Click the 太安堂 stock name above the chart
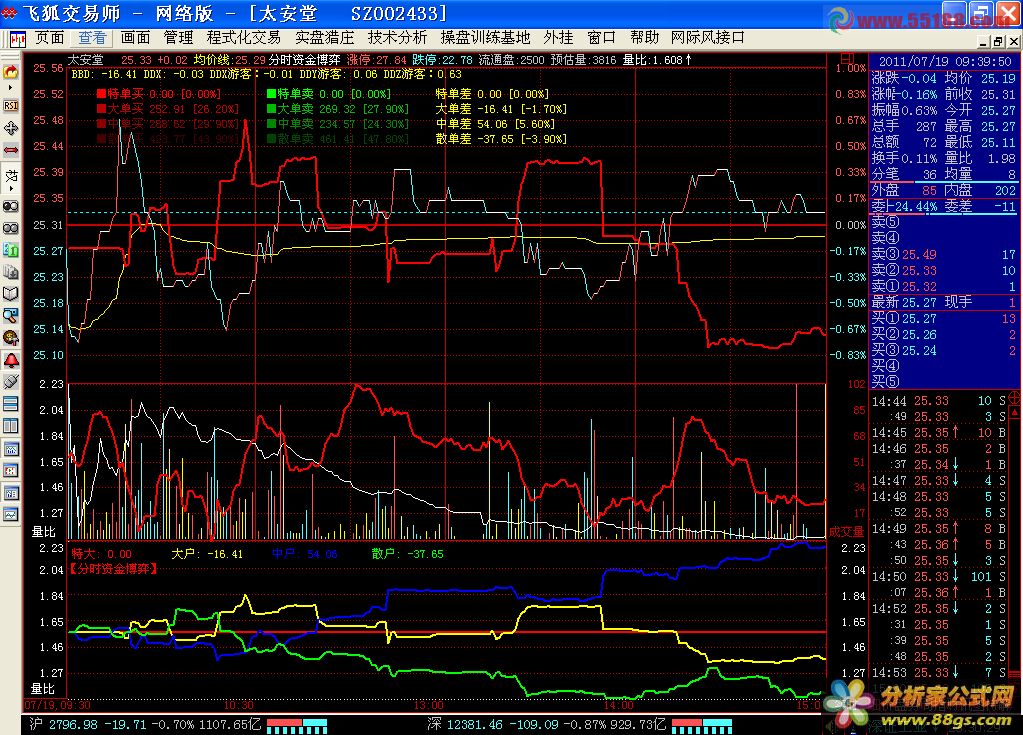The height and width of the screenshot is (735, 1023). click(85, 60)
